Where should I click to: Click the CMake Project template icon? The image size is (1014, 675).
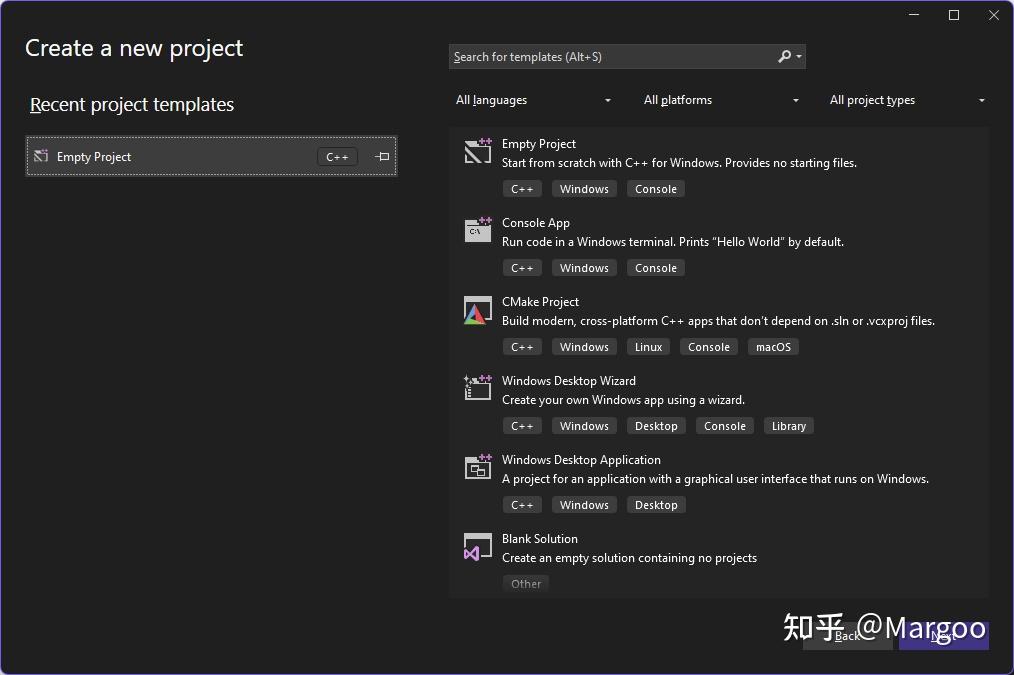tap(478, 310)
